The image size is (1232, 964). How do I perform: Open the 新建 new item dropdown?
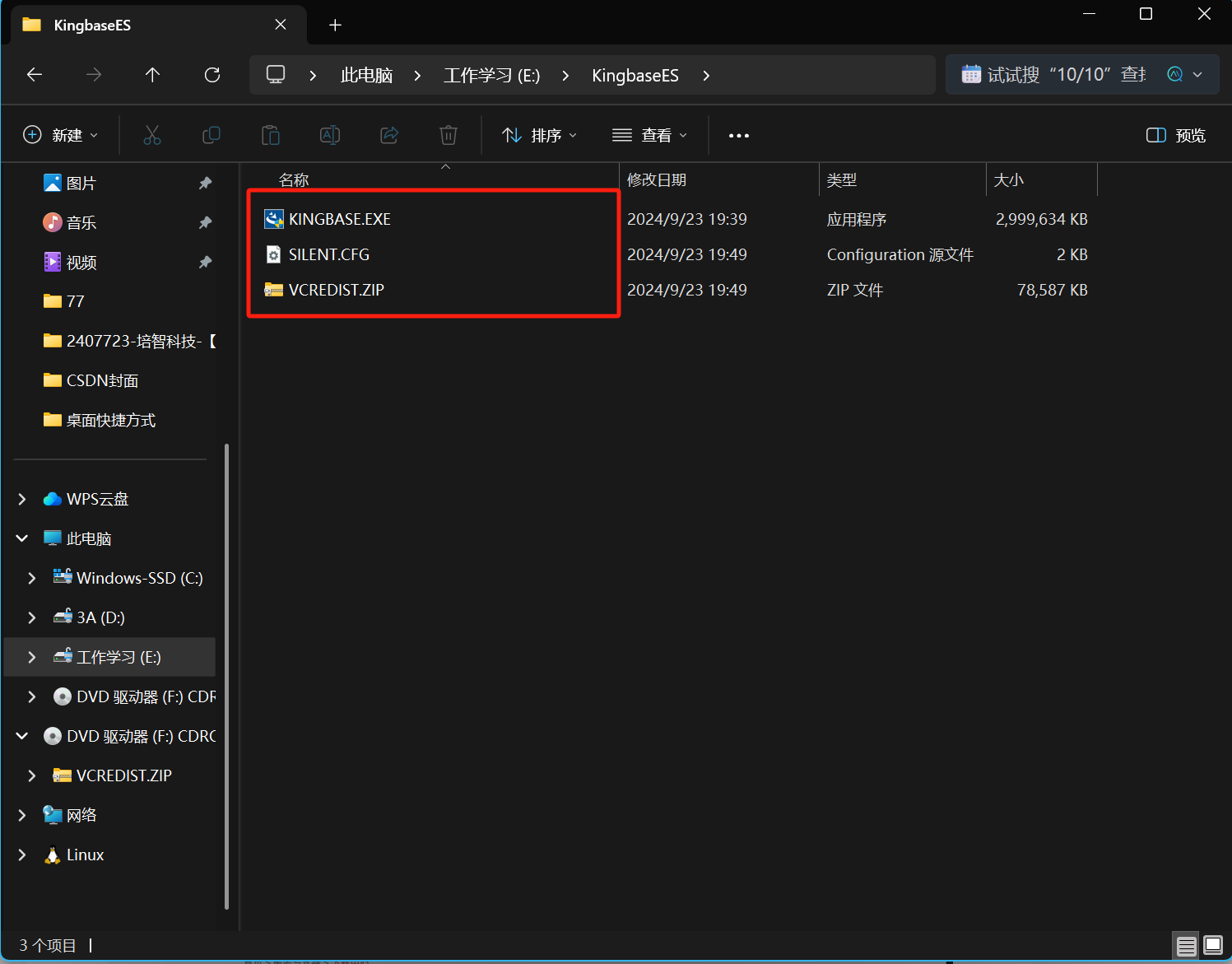[x=61, y=135]
